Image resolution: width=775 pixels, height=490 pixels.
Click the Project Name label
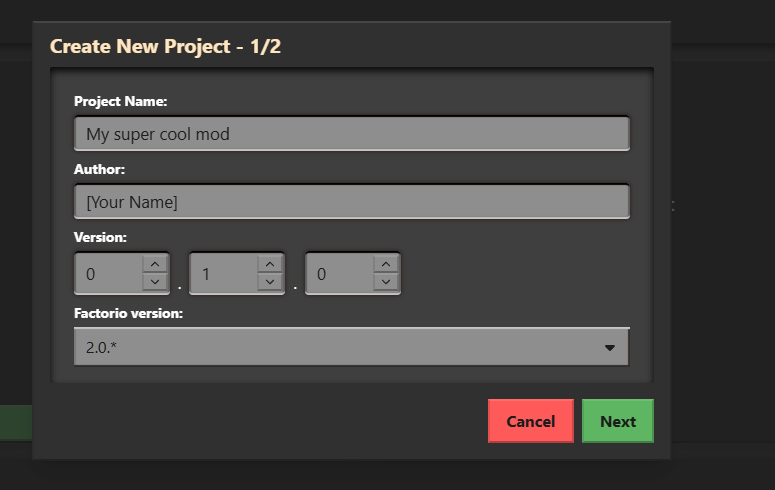(121, 101)
